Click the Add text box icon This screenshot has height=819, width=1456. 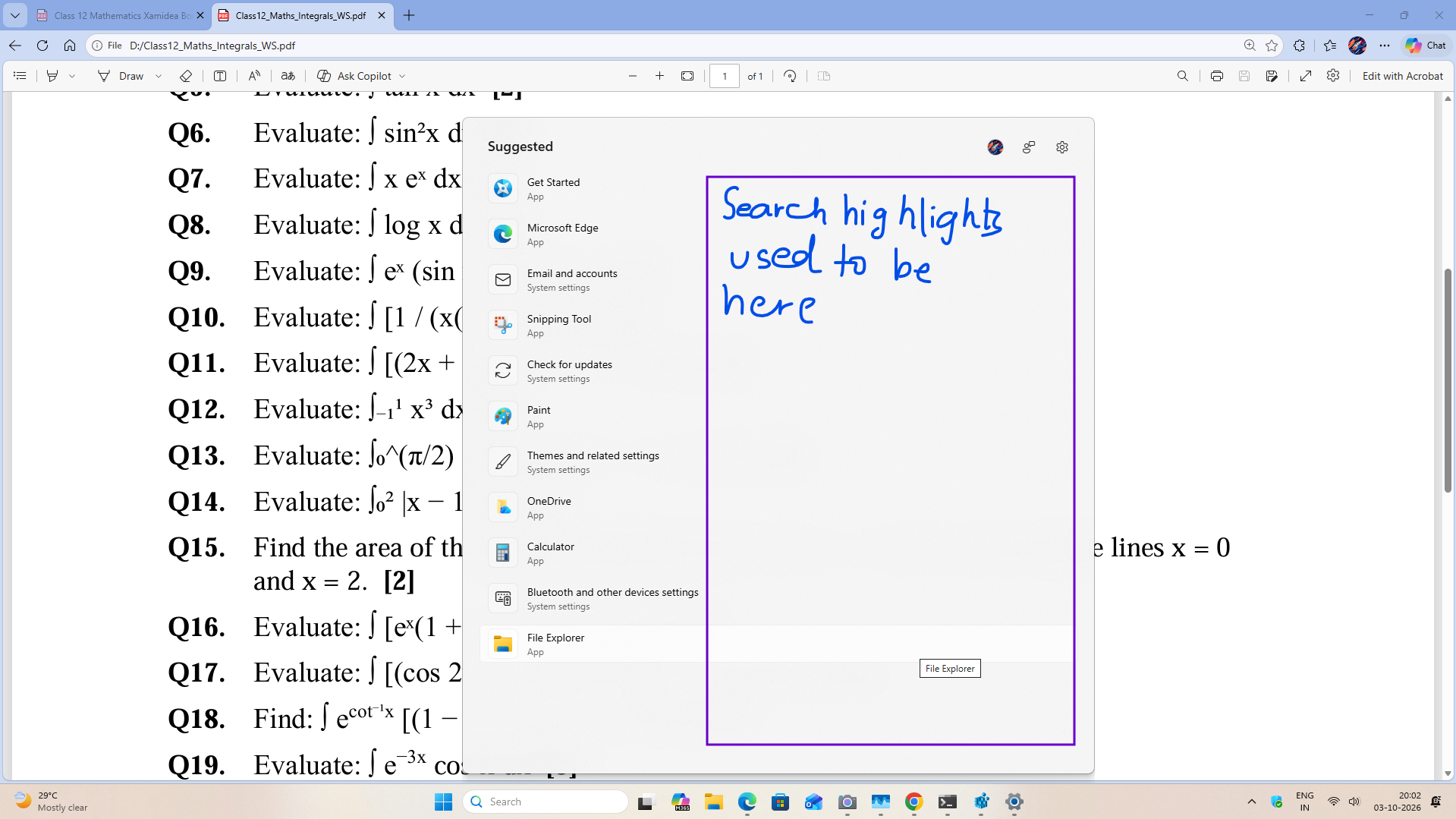[220, 76]
